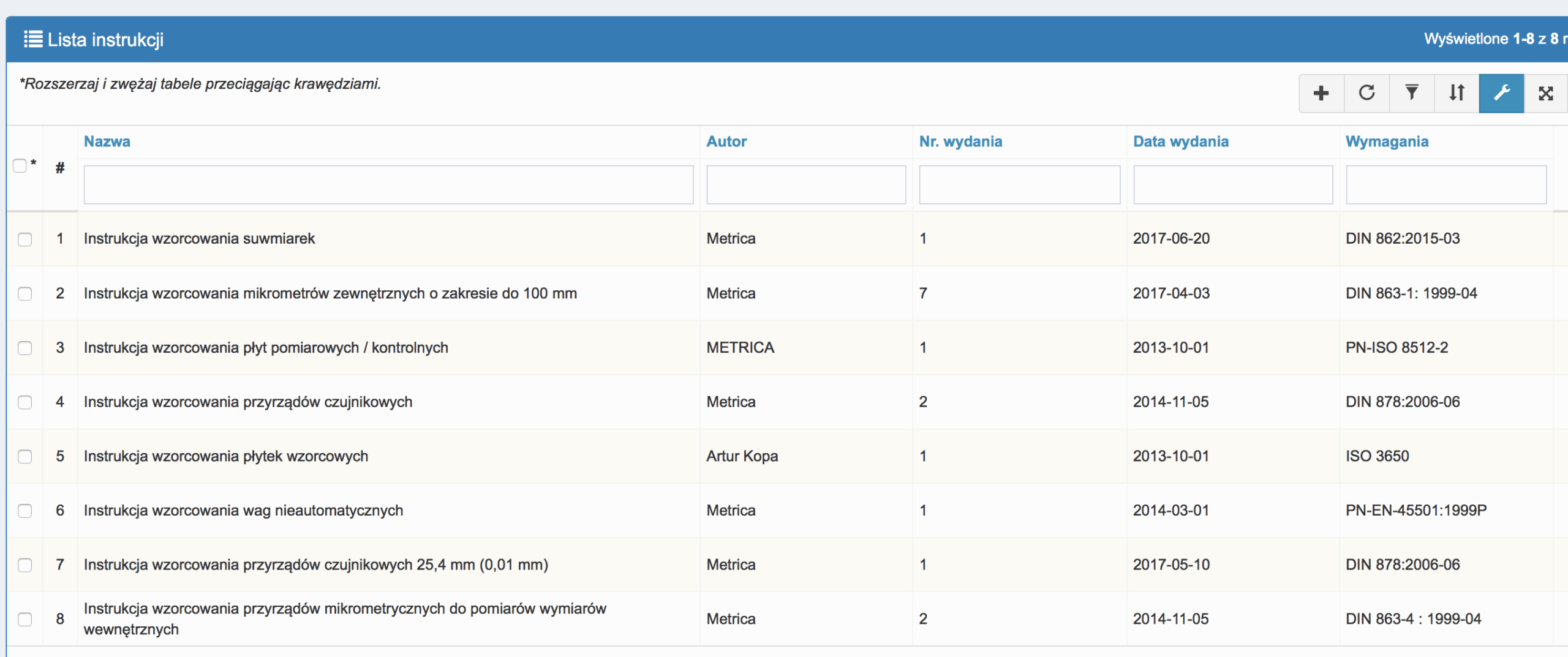Sort by the Autor column header
Viewport: 1568px width, 657px height.
(x=726, y=141)
